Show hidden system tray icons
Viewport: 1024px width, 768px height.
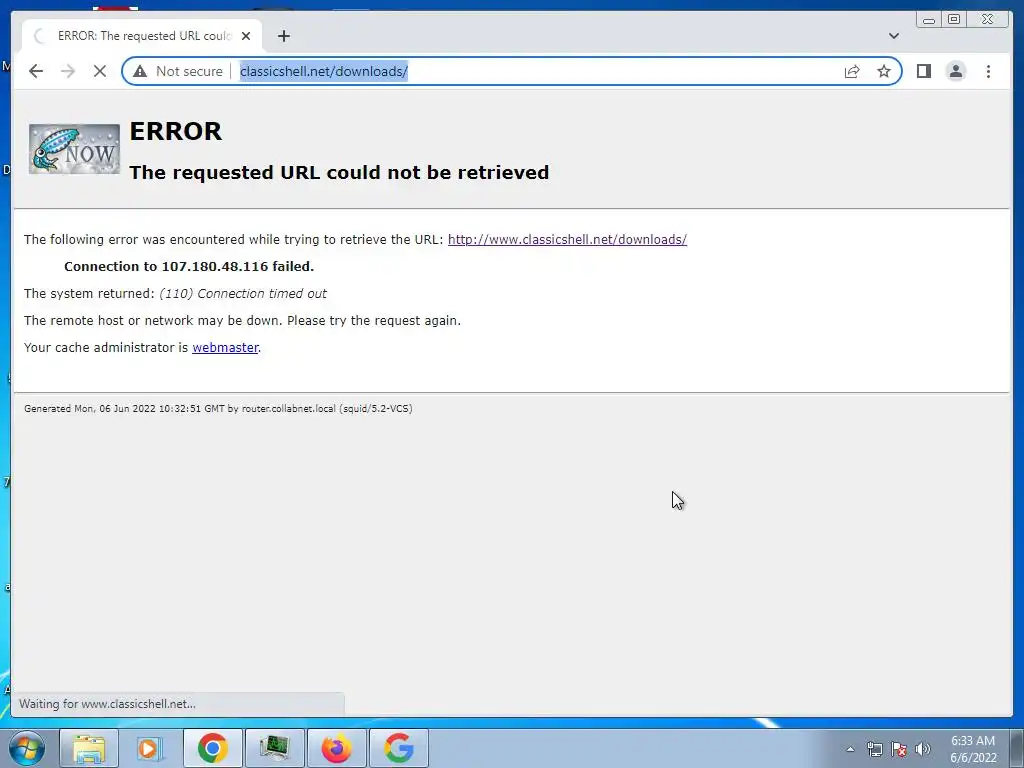point(850,749)
